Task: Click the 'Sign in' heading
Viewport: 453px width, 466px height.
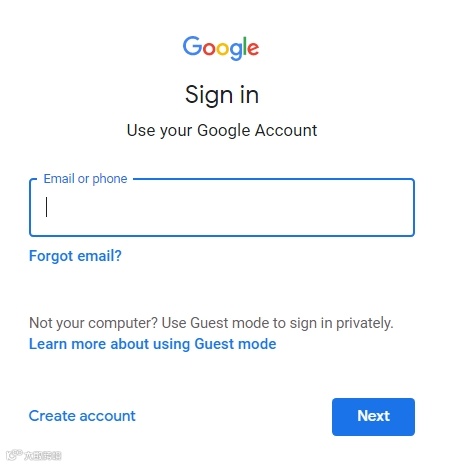Action: point(222,95)
